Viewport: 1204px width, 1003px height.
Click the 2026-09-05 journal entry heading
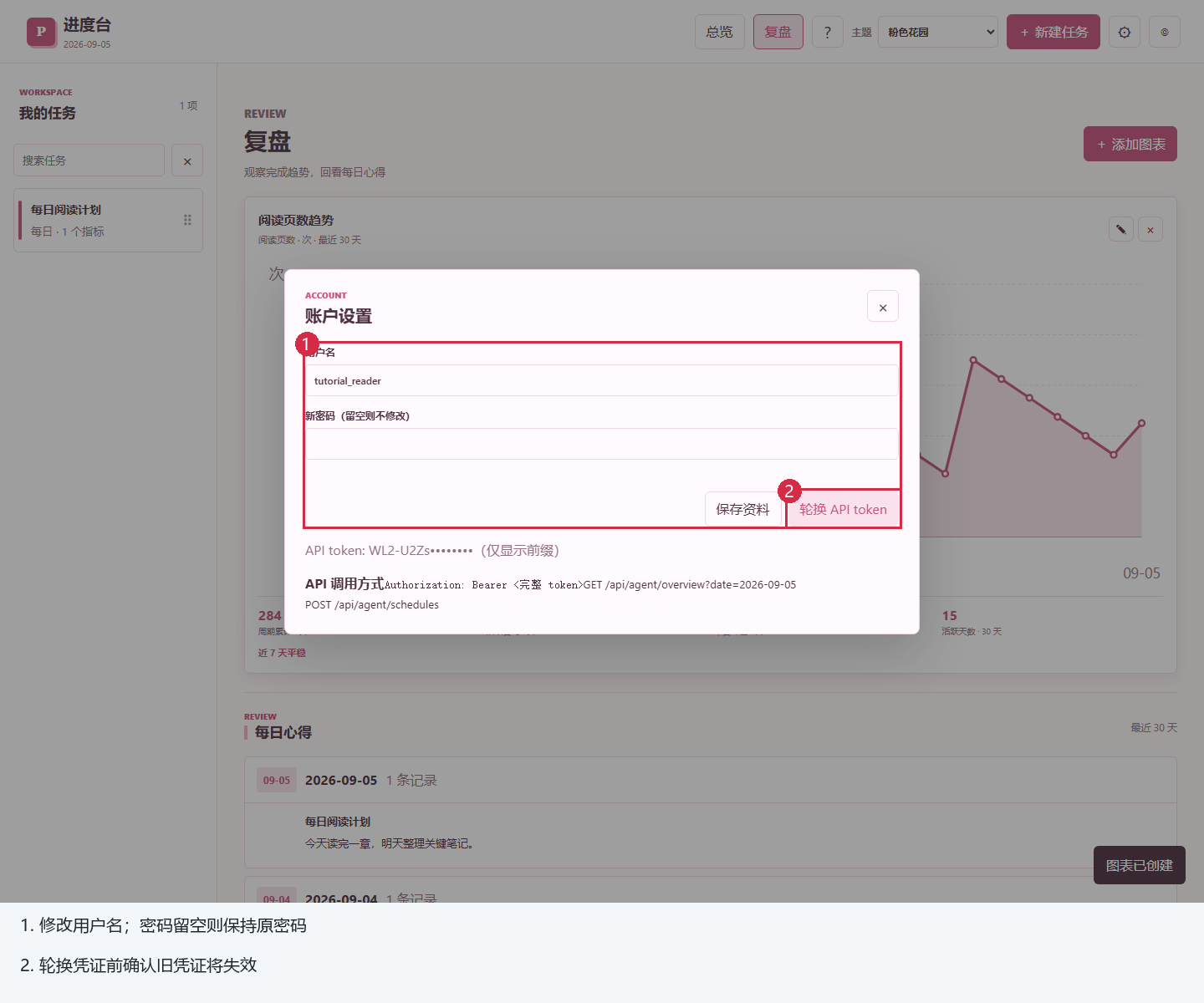click(x=341, y=780)
